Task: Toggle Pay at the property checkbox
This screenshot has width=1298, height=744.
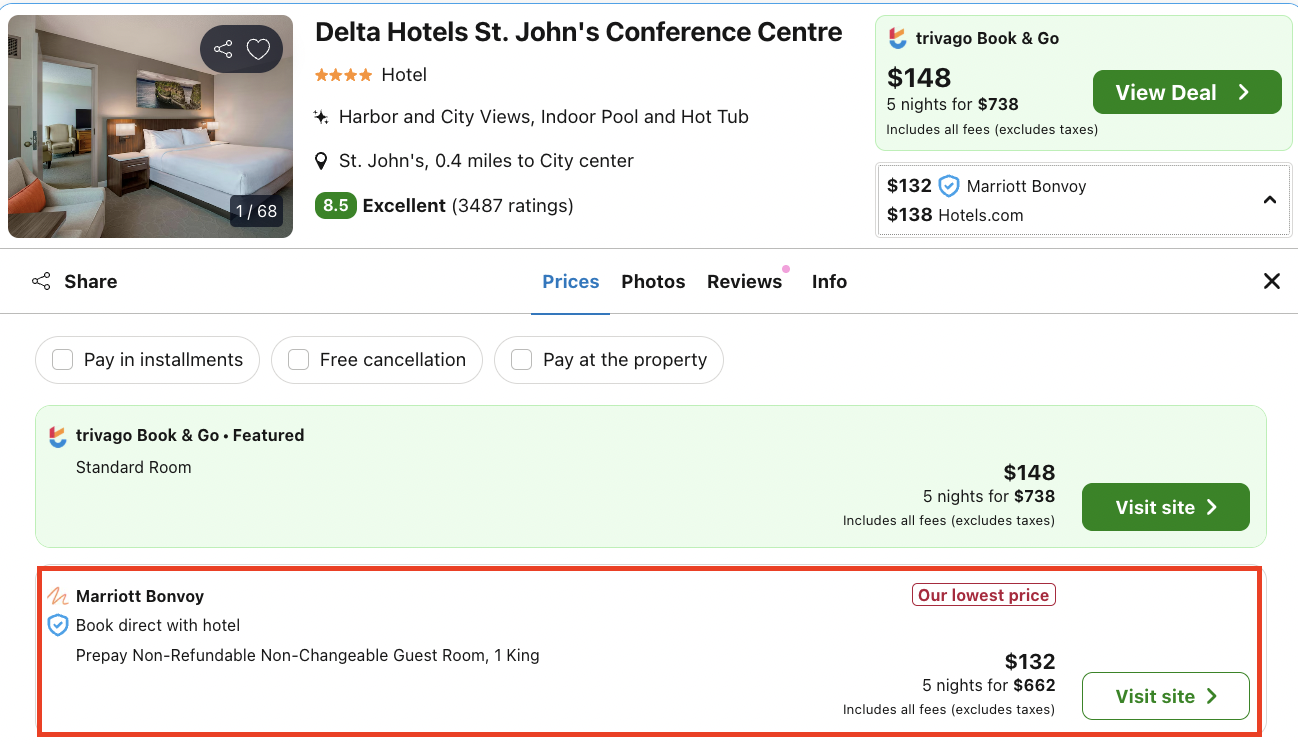Action: 521,360
